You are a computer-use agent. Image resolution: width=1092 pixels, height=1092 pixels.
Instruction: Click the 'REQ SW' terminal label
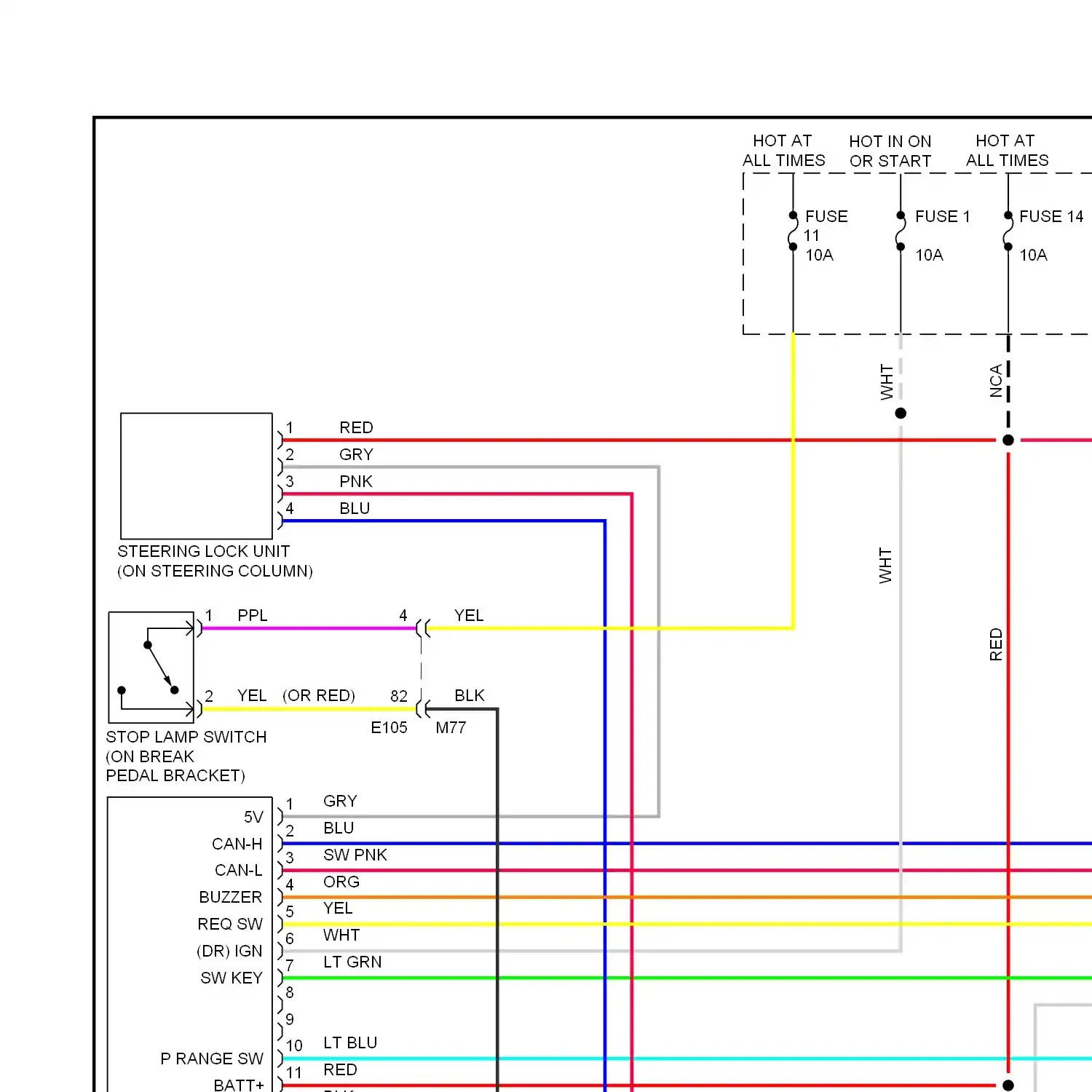pos(230,924)
